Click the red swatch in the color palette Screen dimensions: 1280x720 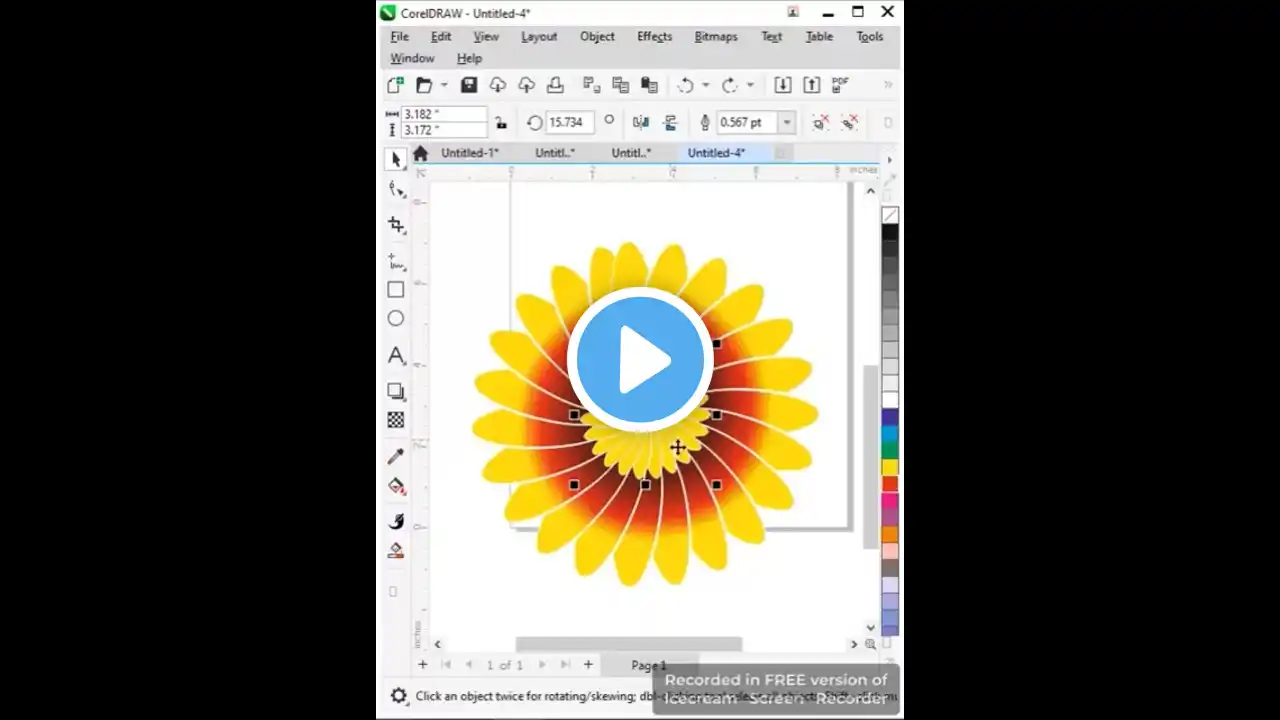890,484
